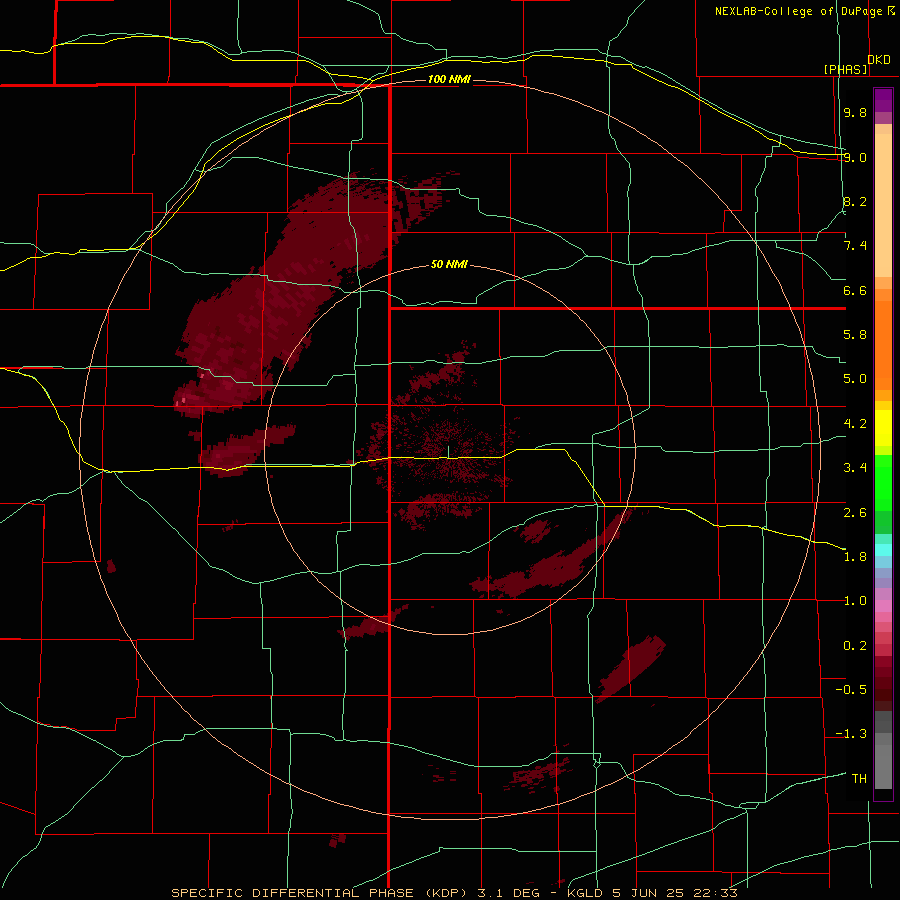The width and height of the screenshot is (900, 900).
Task: Click the 7.4 color scale value
Action: [855, 246]
